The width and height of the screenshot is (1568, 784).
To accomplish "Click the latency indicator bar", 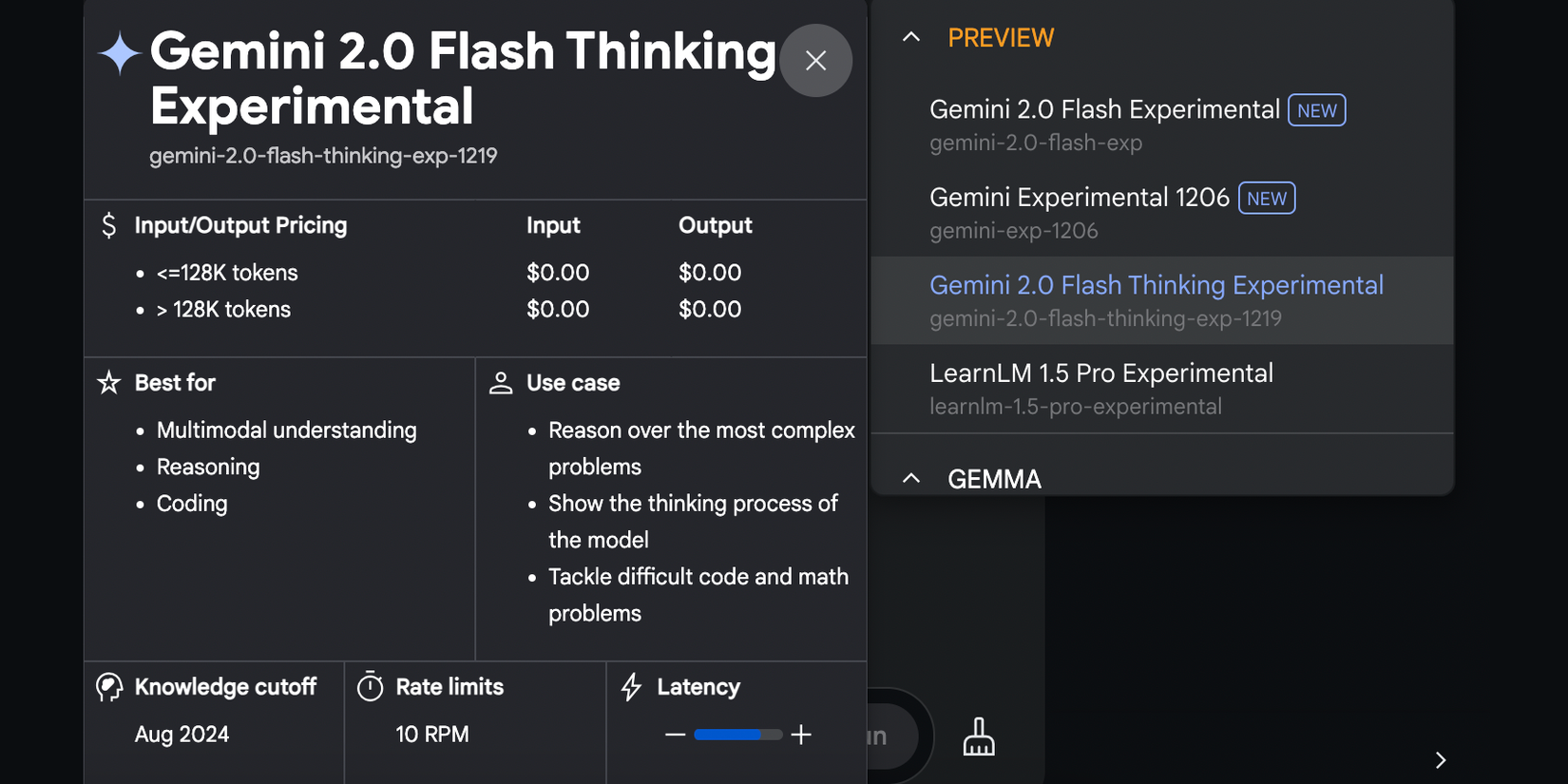I will 738,735.
